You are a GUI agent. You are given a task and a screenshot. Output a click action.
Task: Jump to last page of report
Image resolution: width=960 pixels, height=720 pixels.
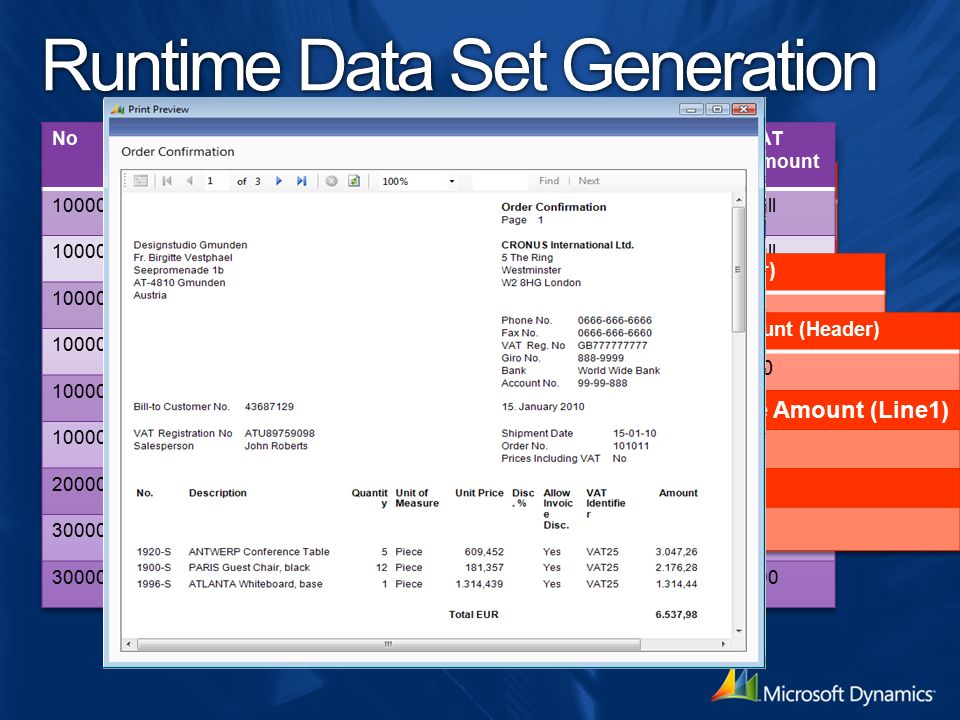pyautogui.click(x=301, y=181)
